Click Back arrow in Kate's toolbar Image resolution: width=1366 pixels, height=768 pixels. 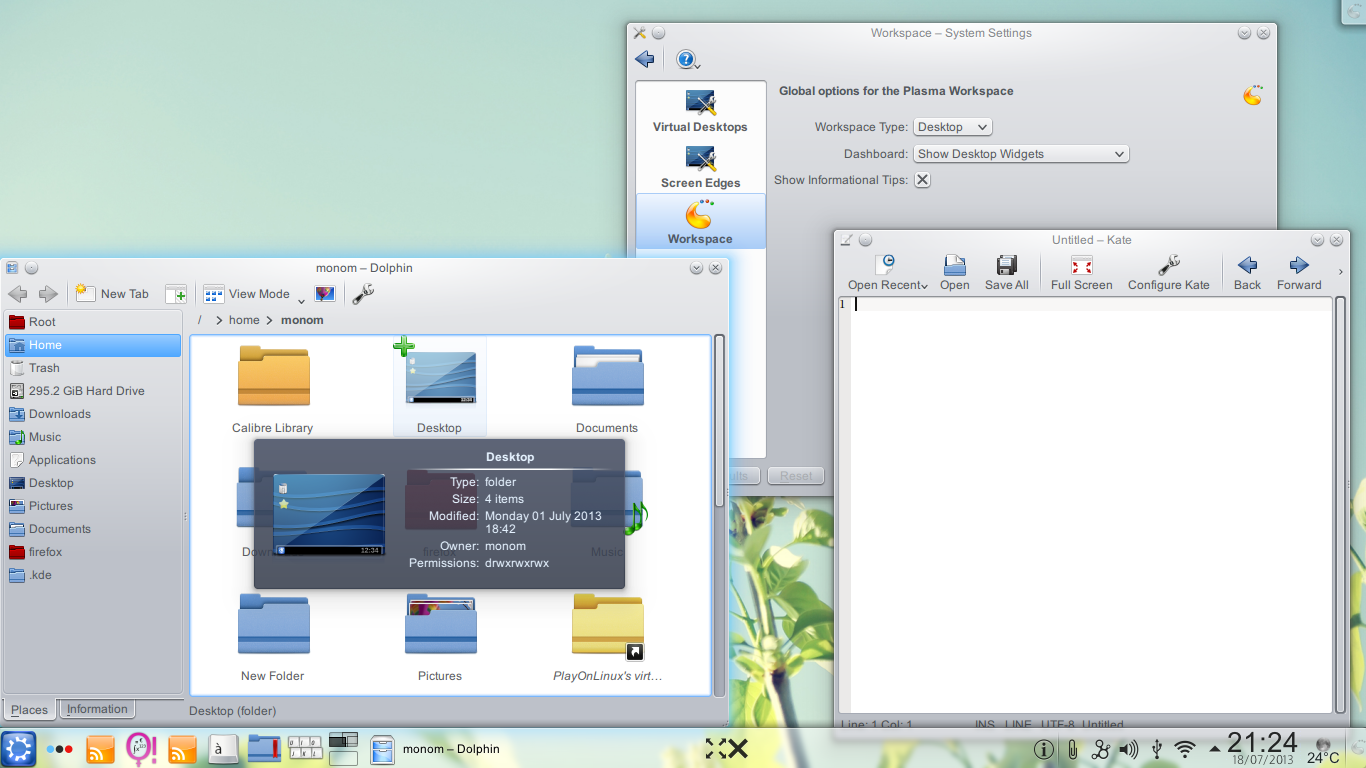coord(1247,272)
